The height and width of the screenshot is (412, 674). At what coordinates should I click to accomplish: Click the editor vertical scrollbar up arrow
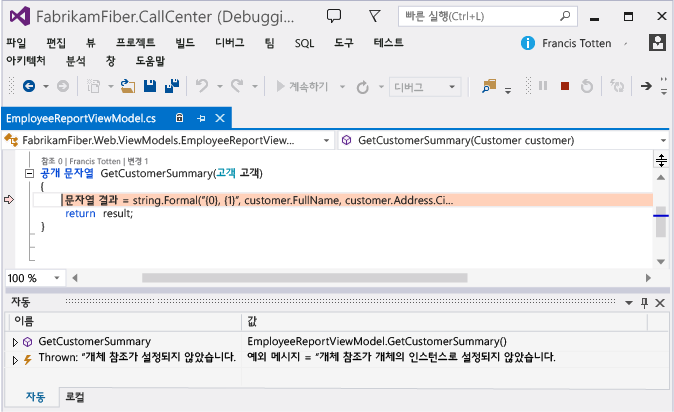[x=661, y=177]
